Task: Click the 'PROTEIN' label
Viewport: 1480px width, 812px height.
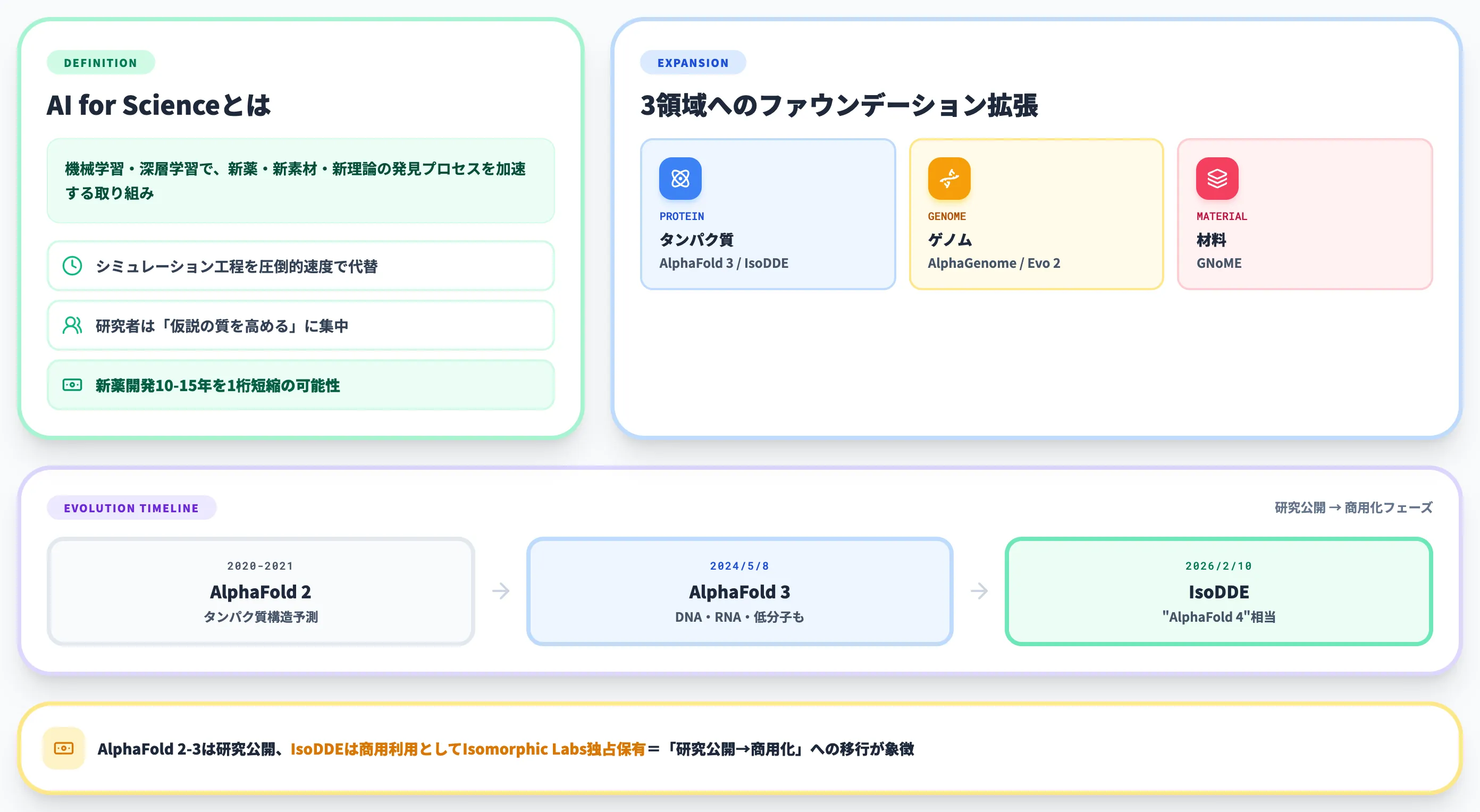Action: 682,216
